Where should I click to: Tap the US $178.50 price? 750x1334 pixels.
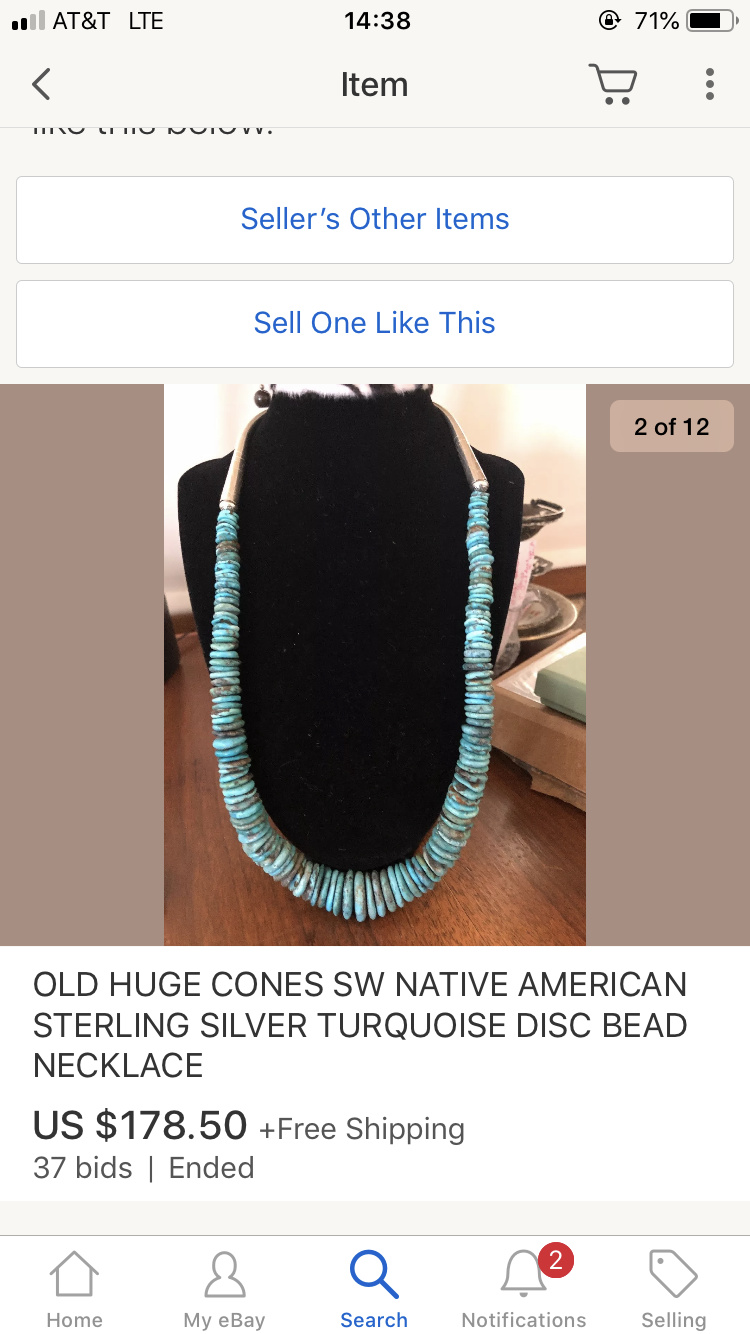[x=140, y=1126]
